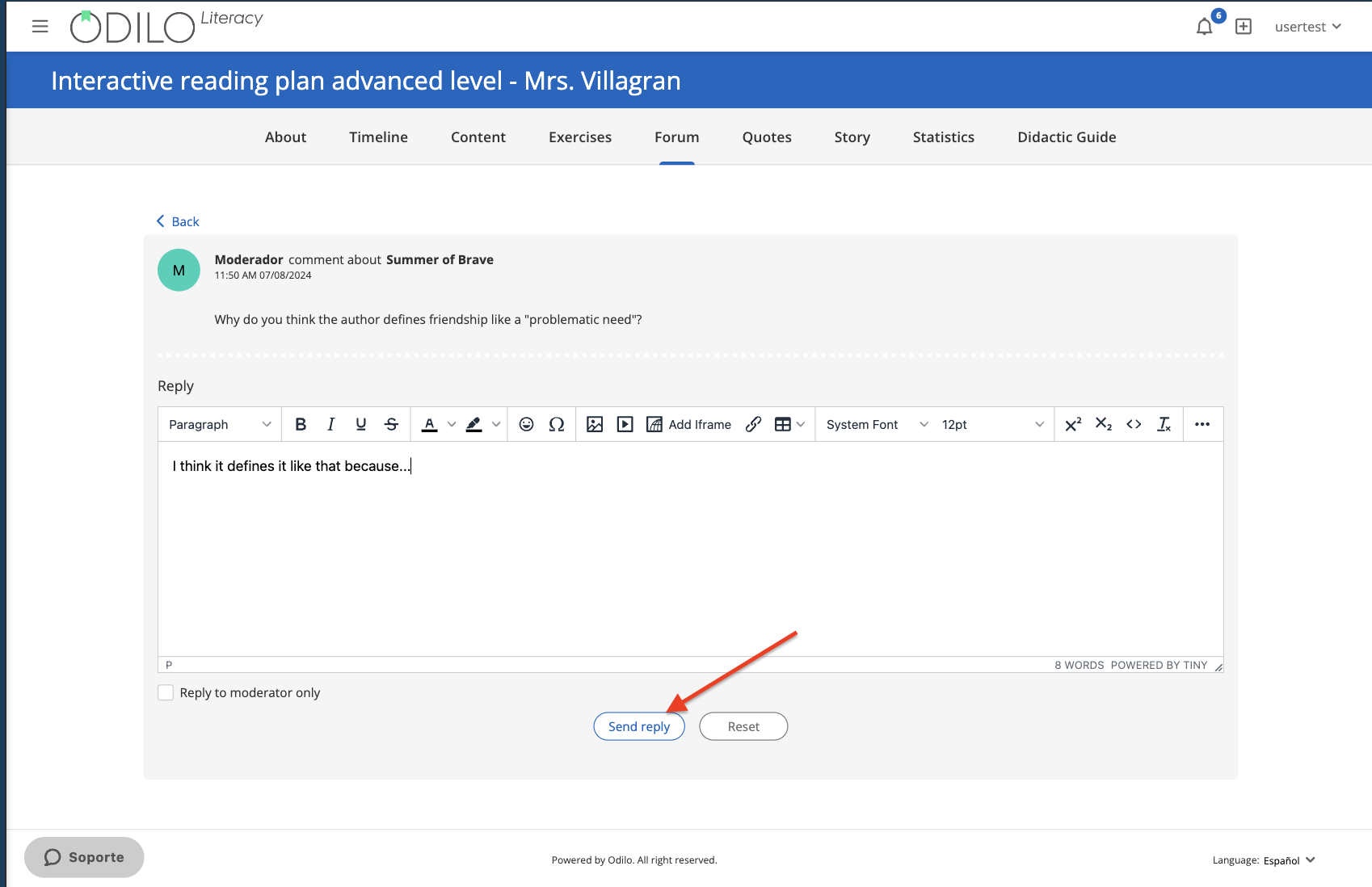Open the notifications bell
Viewport: 1372px width, 887px height.
(x=1204, y=27)
